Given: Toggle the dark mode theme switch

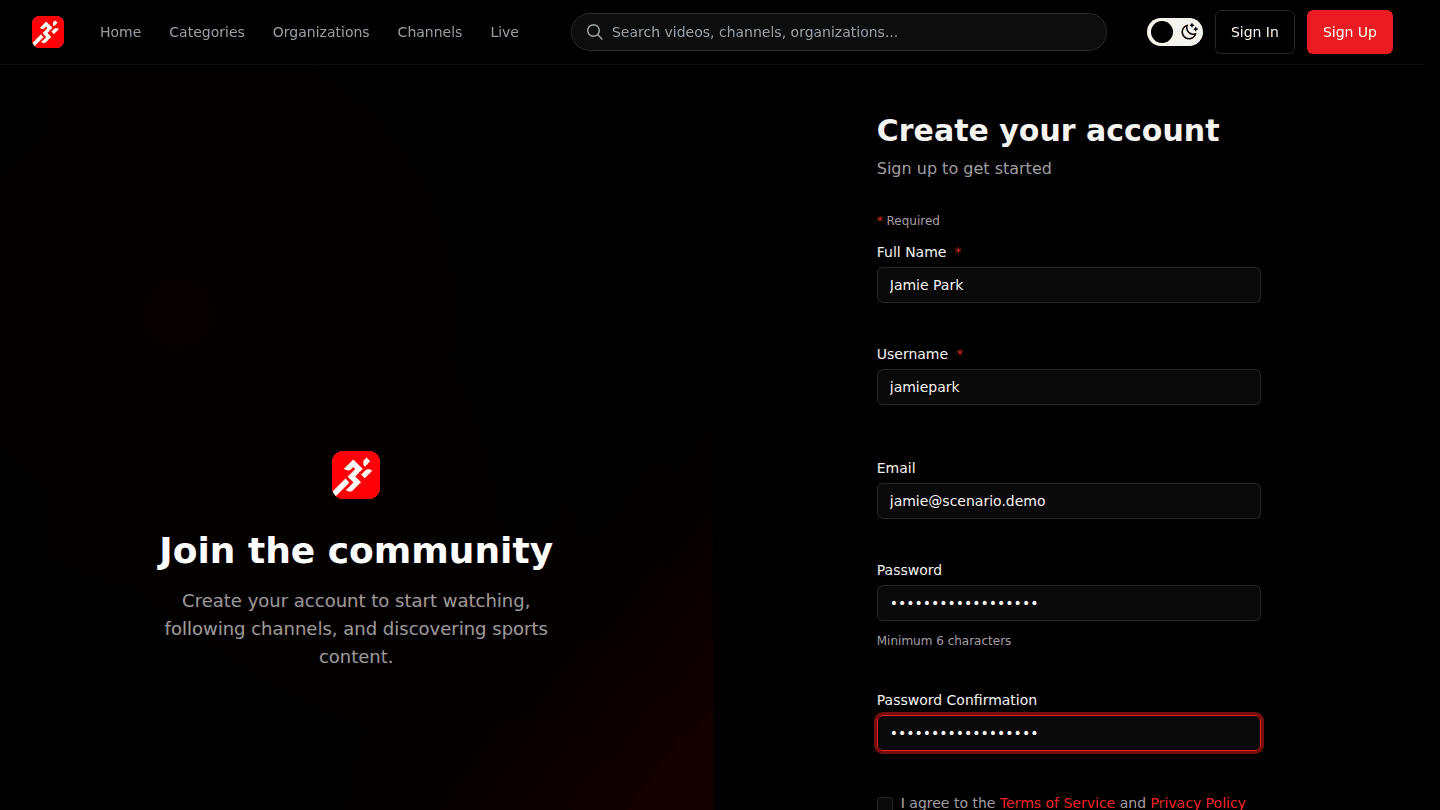Looking at the screenshot, I should [1175, 32].
